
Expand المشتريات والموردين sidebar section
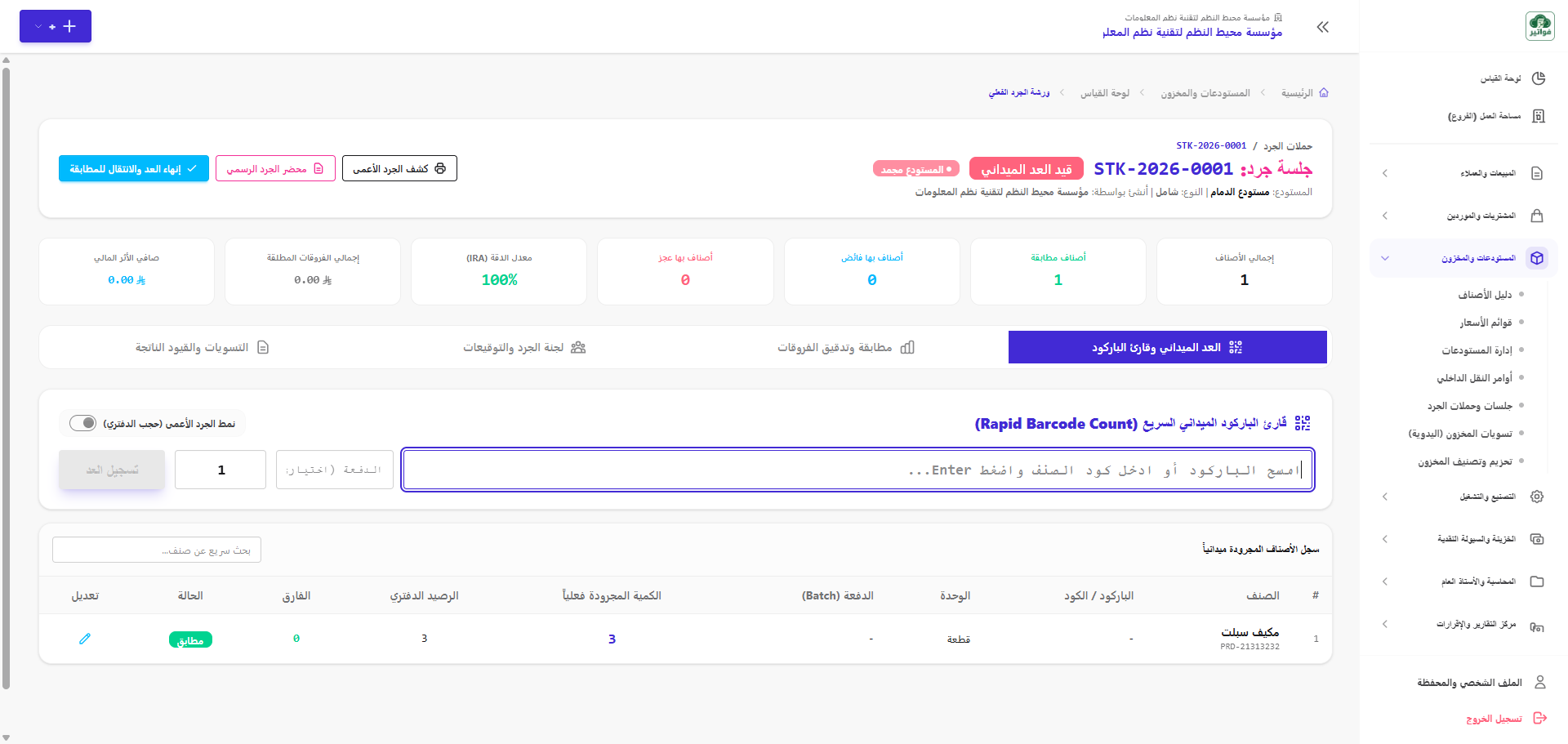point(1385,216)
